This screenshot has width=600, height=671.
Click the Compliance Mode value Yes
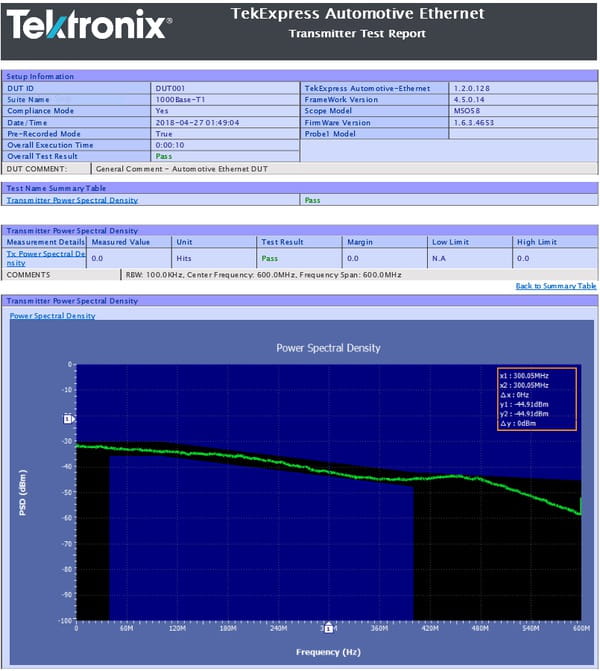[x=161, y=111]
